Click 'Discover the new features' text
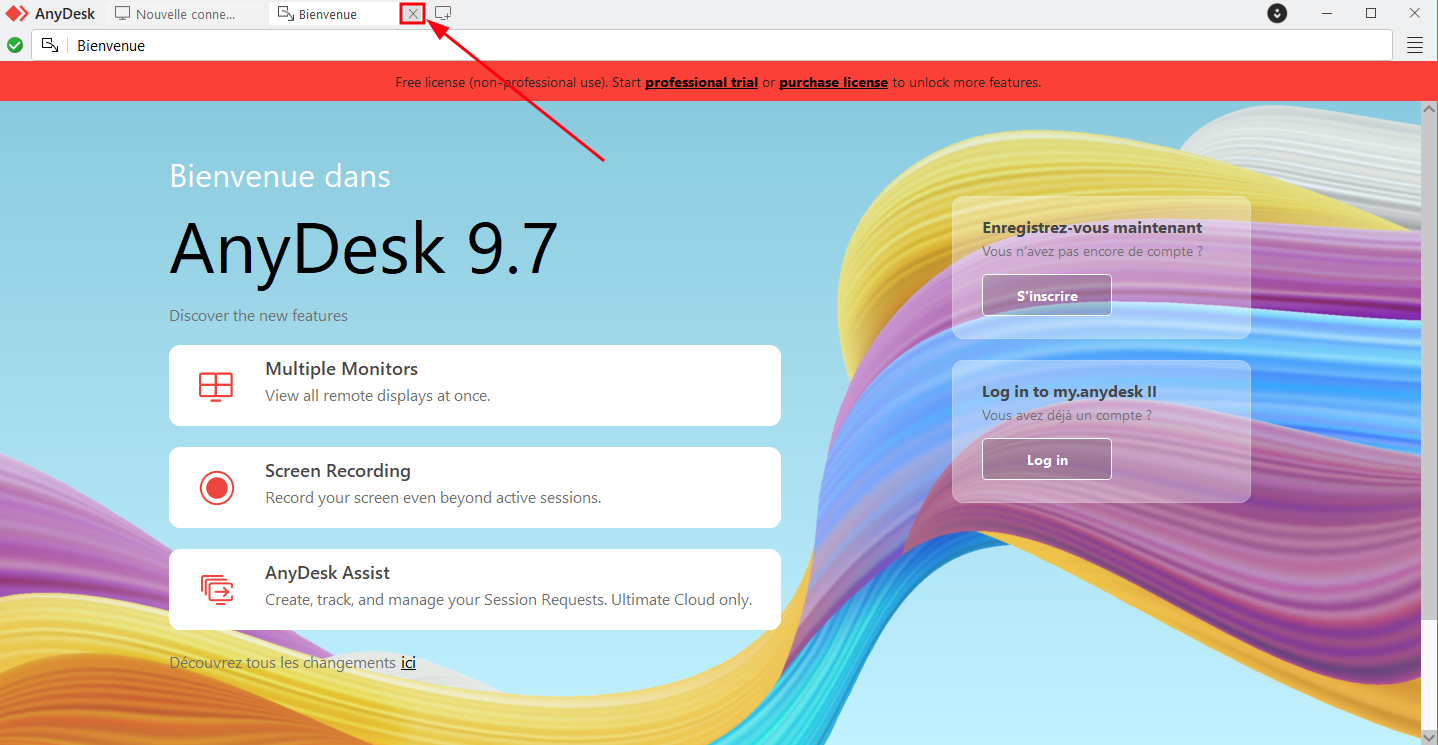This screenshot has width=1438, height=745. 258,316
